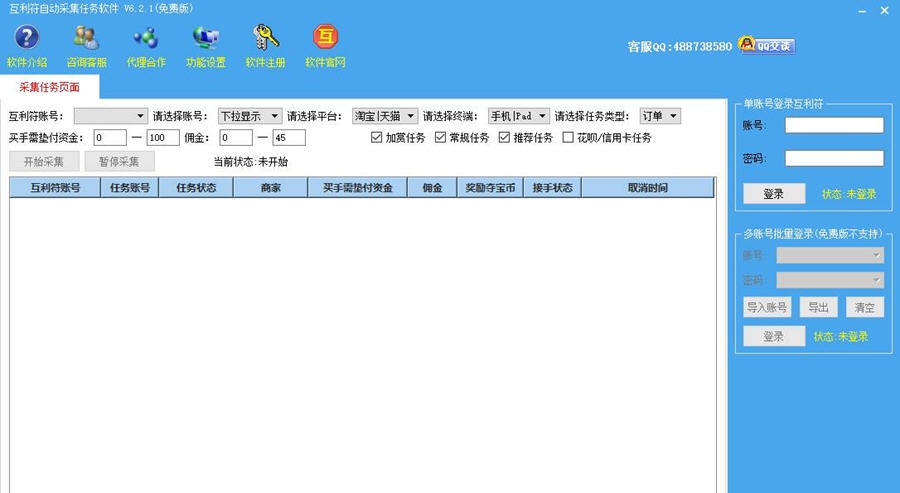The image size is (900, 493).
Task: Open the batch-login 账号 dropdown
Action: coord(830,255)
